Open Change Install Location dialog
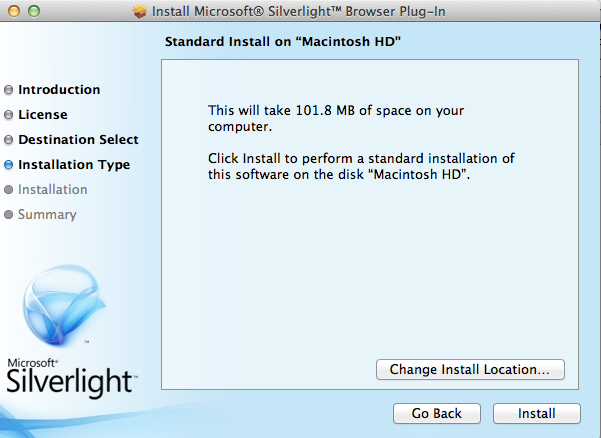This screenshot has width=601, height=438. pyautogui.click(x=470, y=369)
